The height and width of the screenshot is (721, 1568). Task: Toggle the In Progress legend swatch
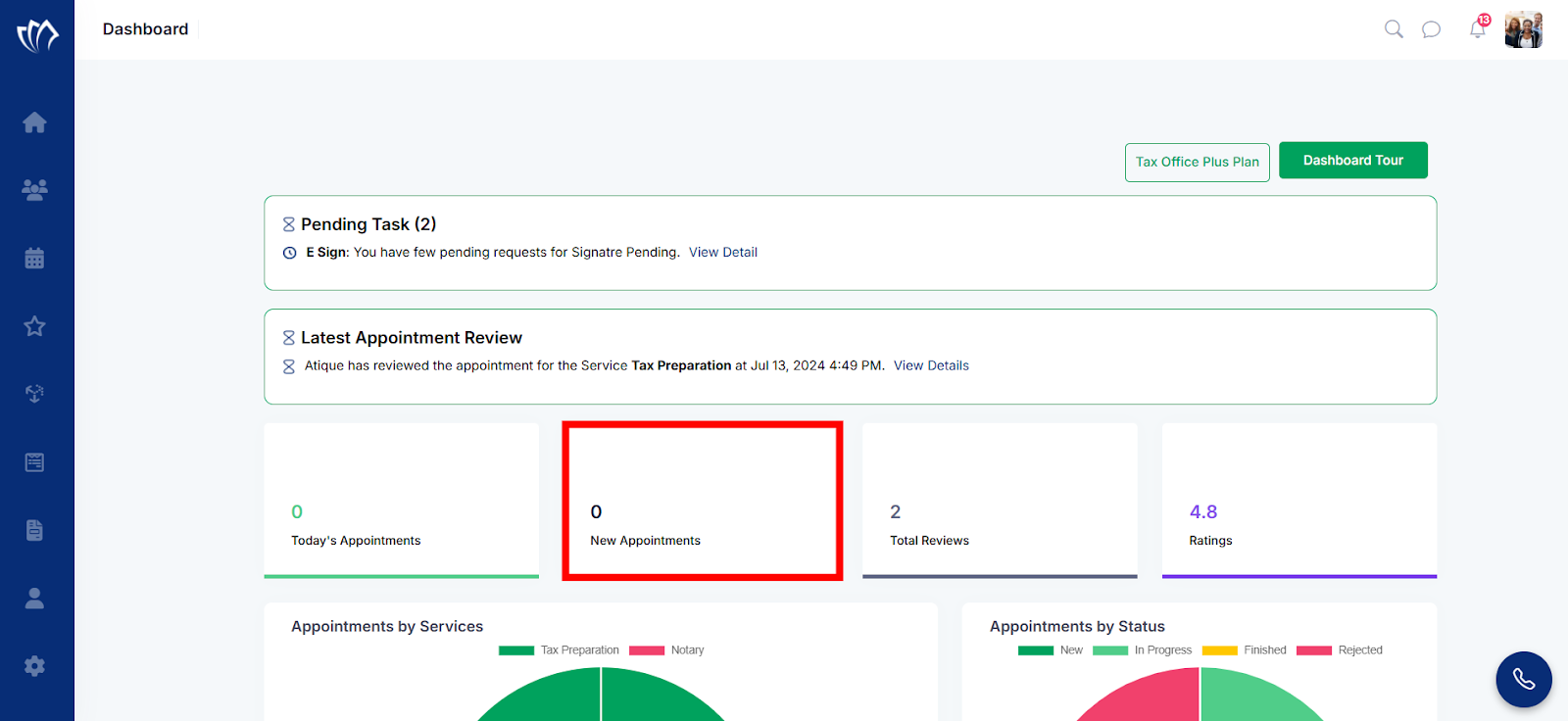[1110, 650]
